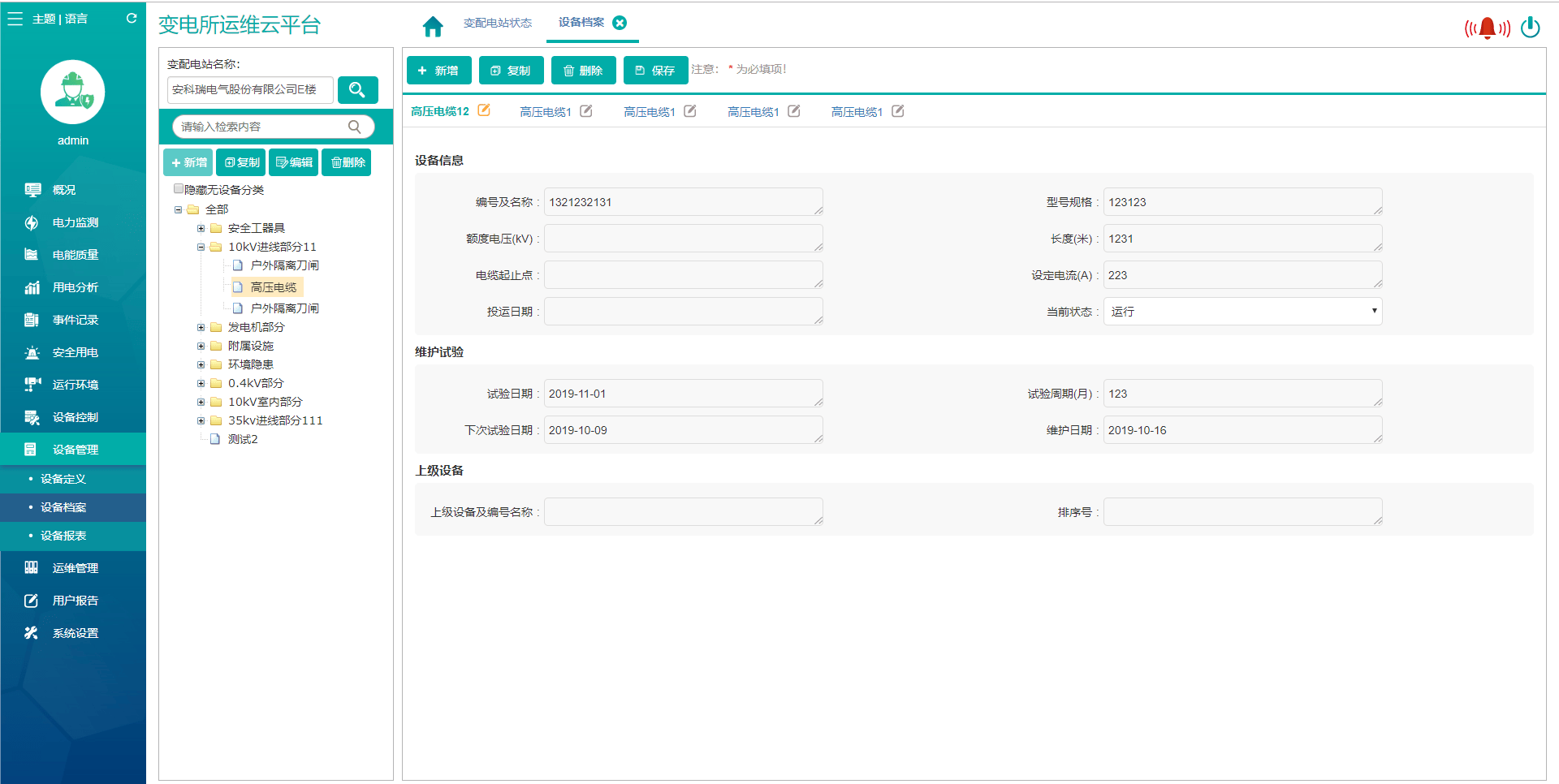Click the 主题 | 语言 header text
The width and height of the screenshot is (1559, 784).
[60, 19]
